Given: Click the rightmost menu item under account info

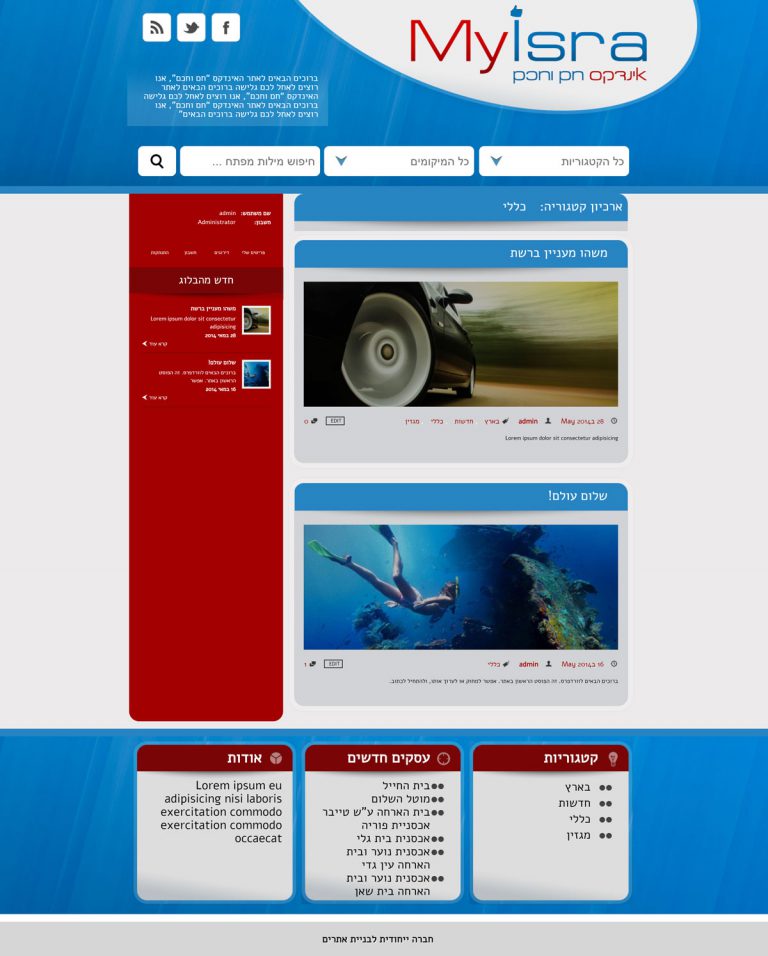Looking at the screenshot, I should click(253, 252).
